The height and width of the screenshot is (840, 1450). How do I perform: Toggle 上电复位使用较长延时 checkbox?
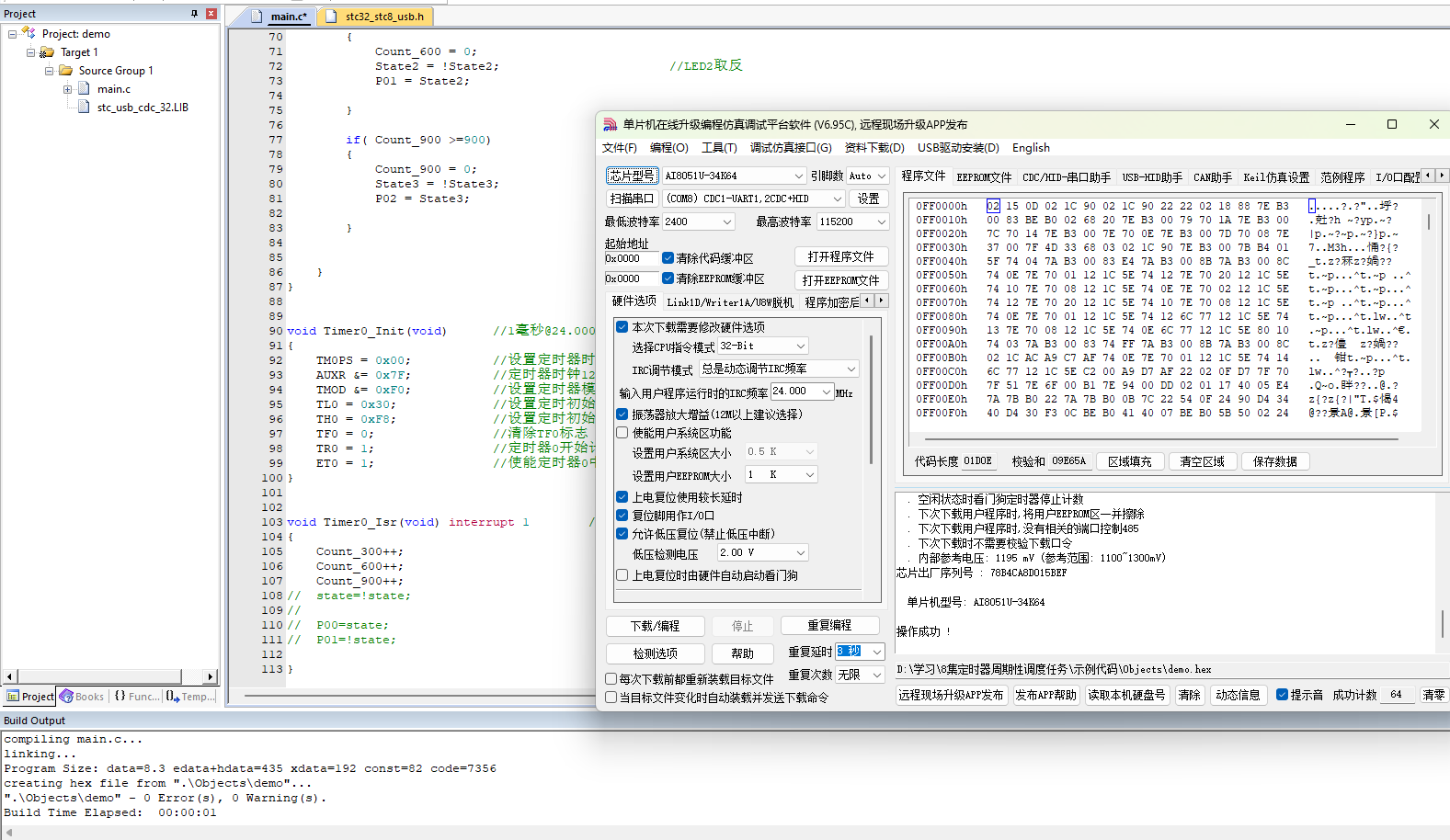tap(622, 497)
